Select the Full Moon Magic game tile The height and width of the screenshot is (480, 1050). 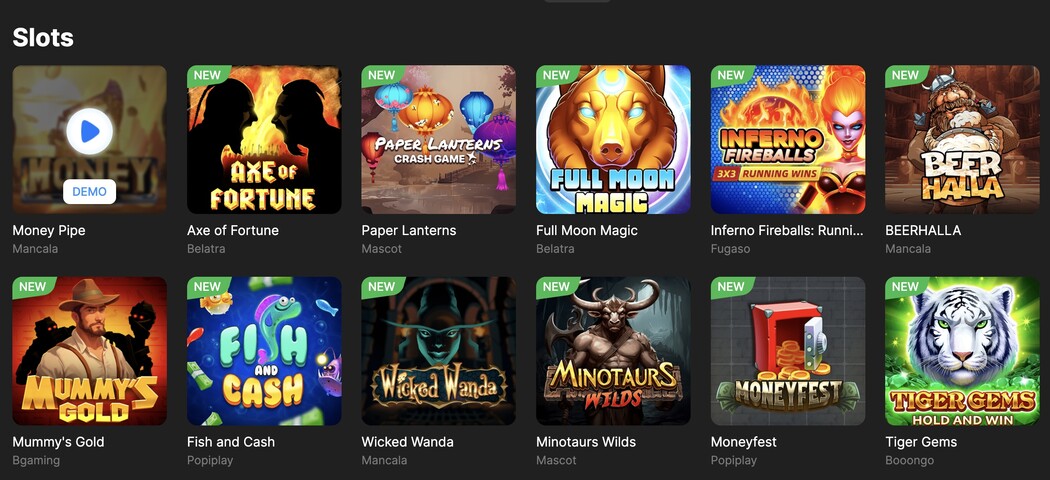point(613,140)
